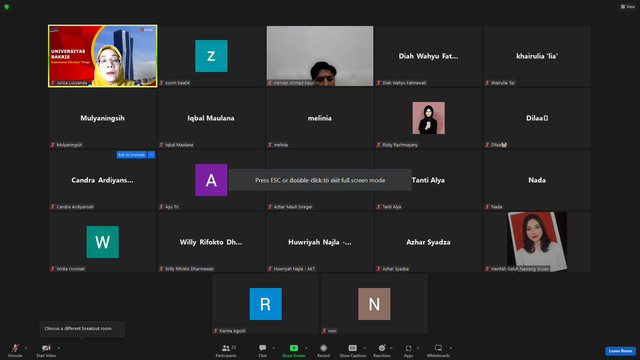The width and height of the screenshot is (640, 360).
Task: Click the Choose a different breakout room tooltip
Action: (x=82, y=329)
